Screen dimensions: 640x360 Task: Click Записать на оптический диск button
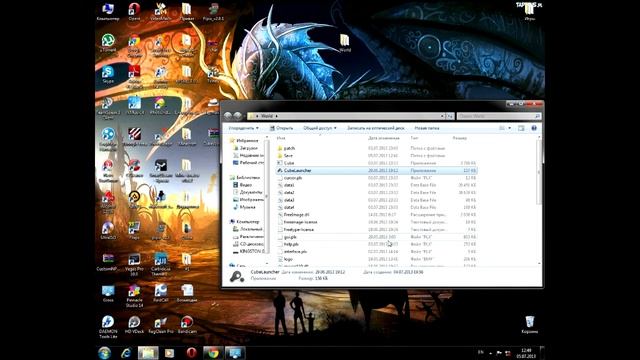(376, 128)
